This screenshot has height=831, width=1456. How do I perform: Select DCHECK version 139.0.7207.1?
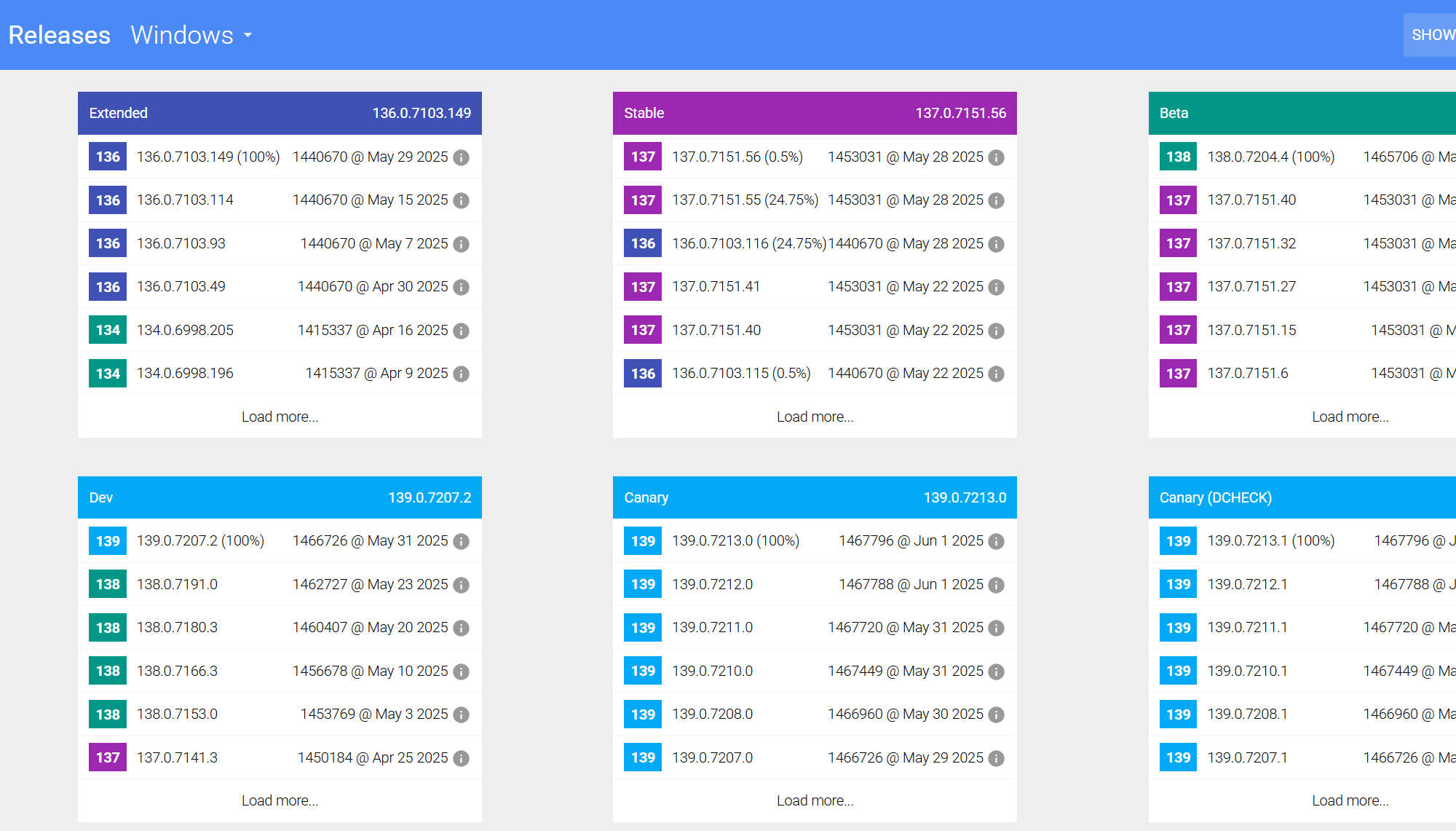tap(1247, 757)
